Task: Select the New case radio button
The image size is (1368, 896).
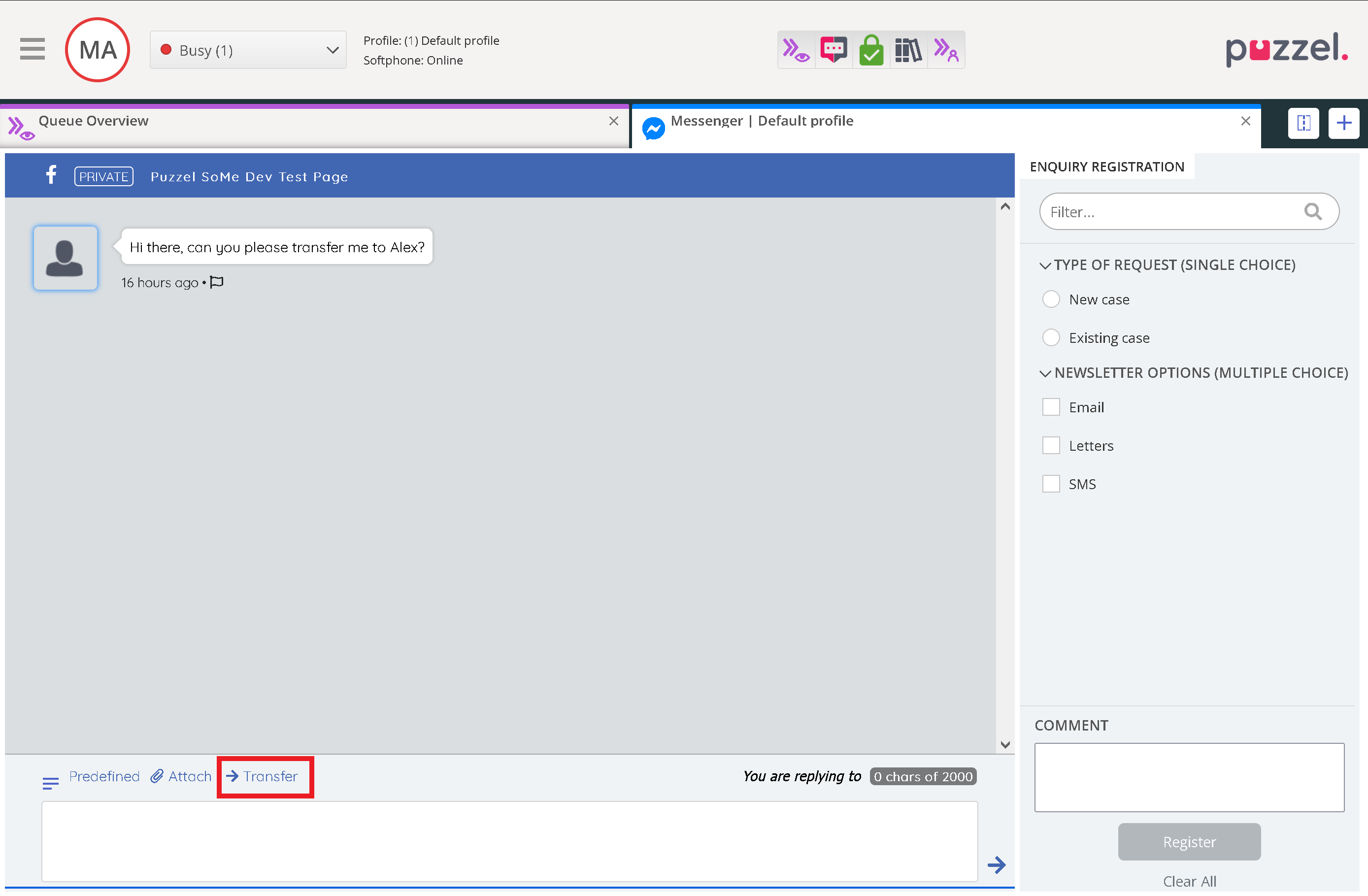Action: point(1051,299)
